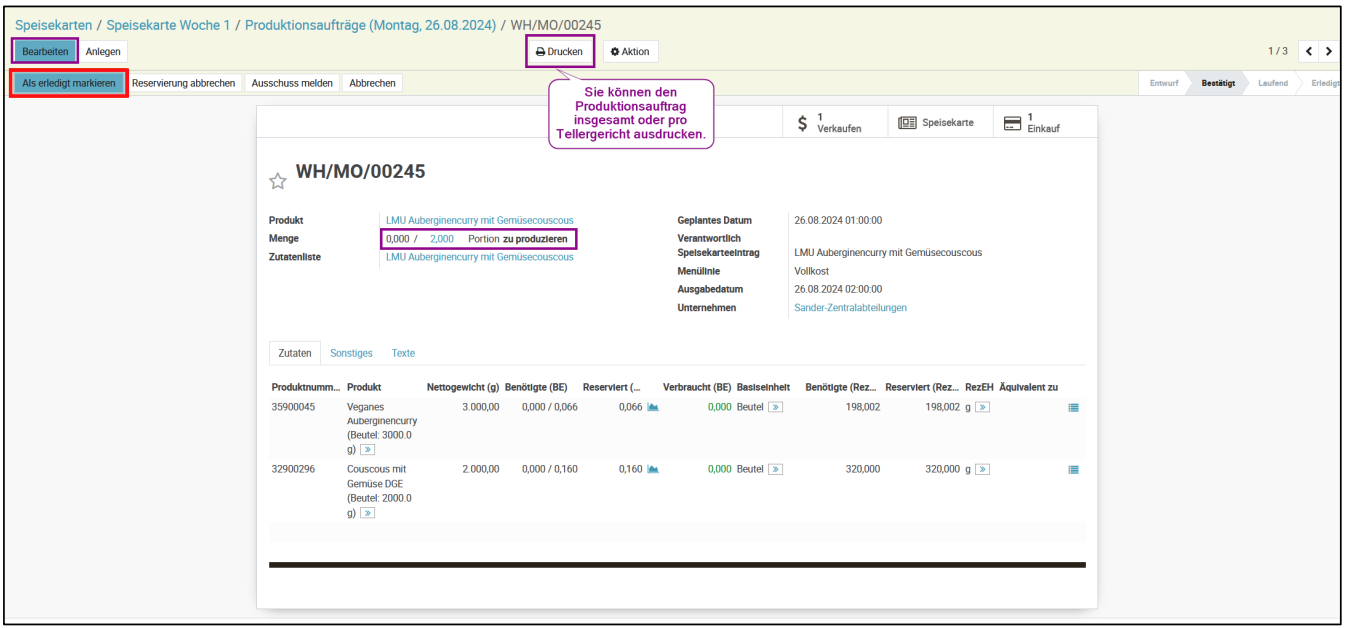Expand Beutel unit link in Auberginencurry row
The height and width of the screenshot is (628, 1346).
tap(775, 408)
